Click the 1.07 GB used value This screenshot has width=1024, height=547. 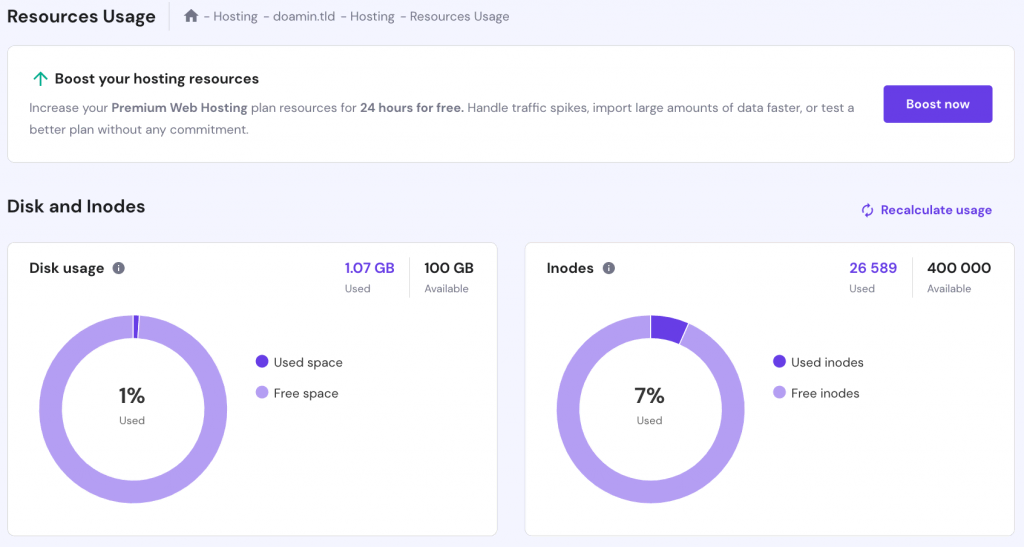pyautogui.click(x=369, y=268)
